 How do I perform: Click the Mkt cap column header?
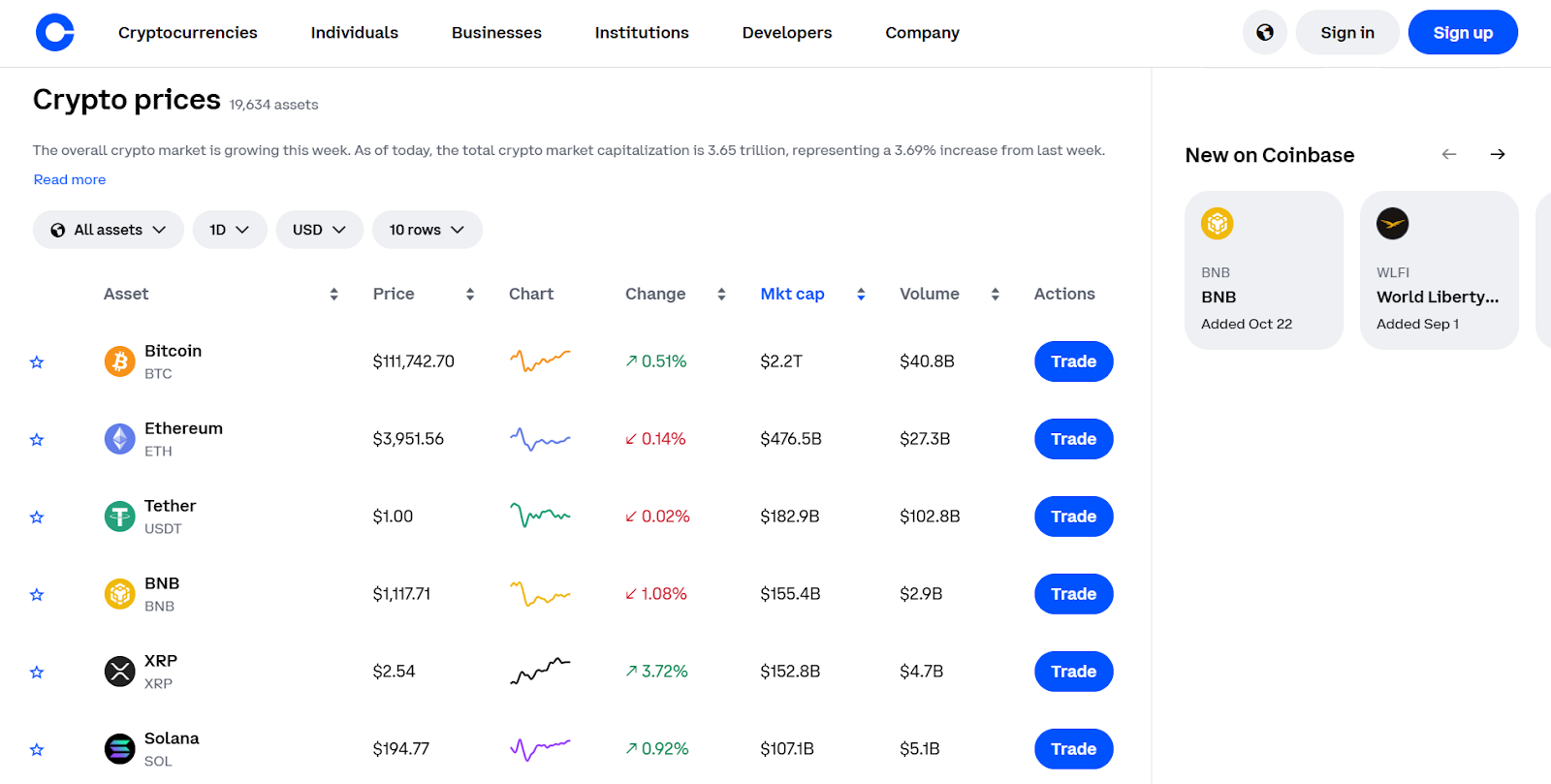[792, 294]
